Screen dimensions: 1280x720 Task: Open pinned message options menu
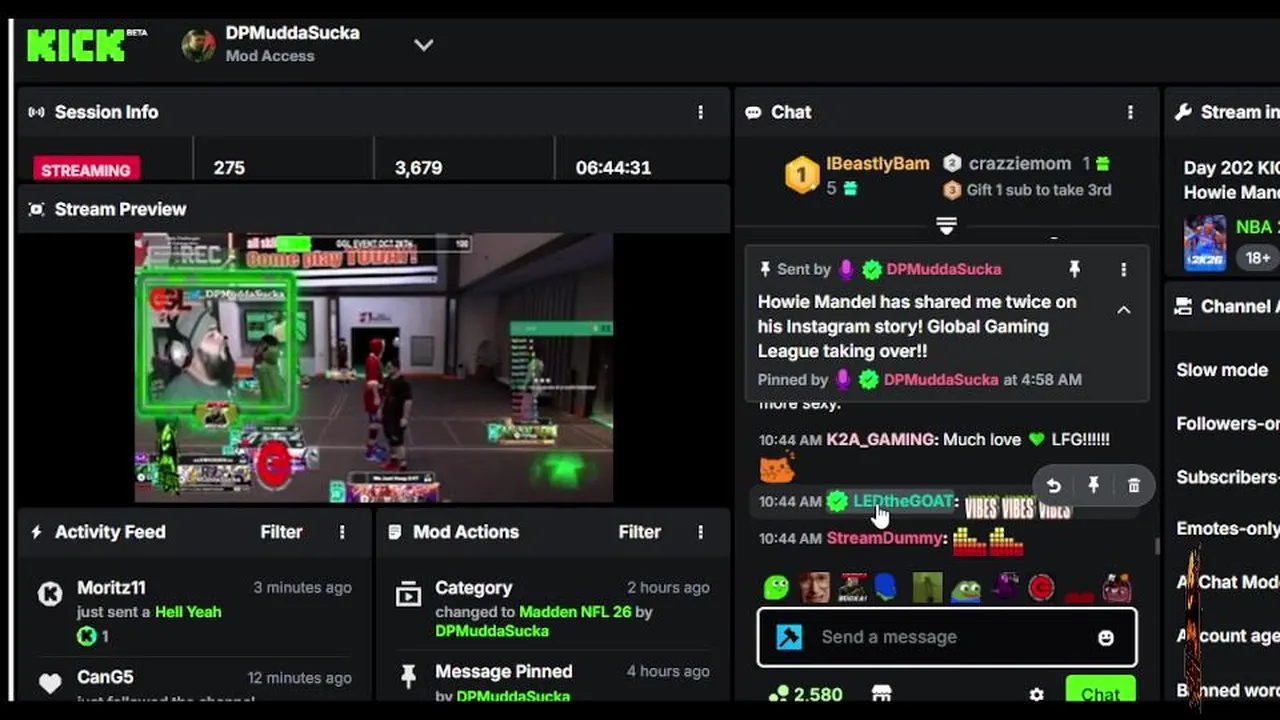(x=1123, y=269)
